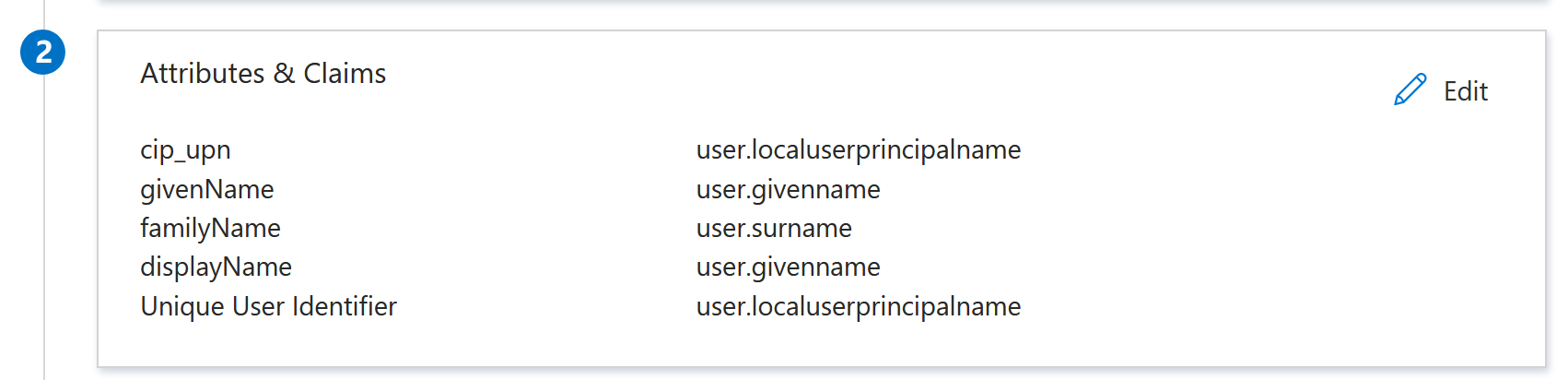The width and height of the screenshot is (1568, 380).
Task: Select the displayName claim name
Action: [216, 267]
